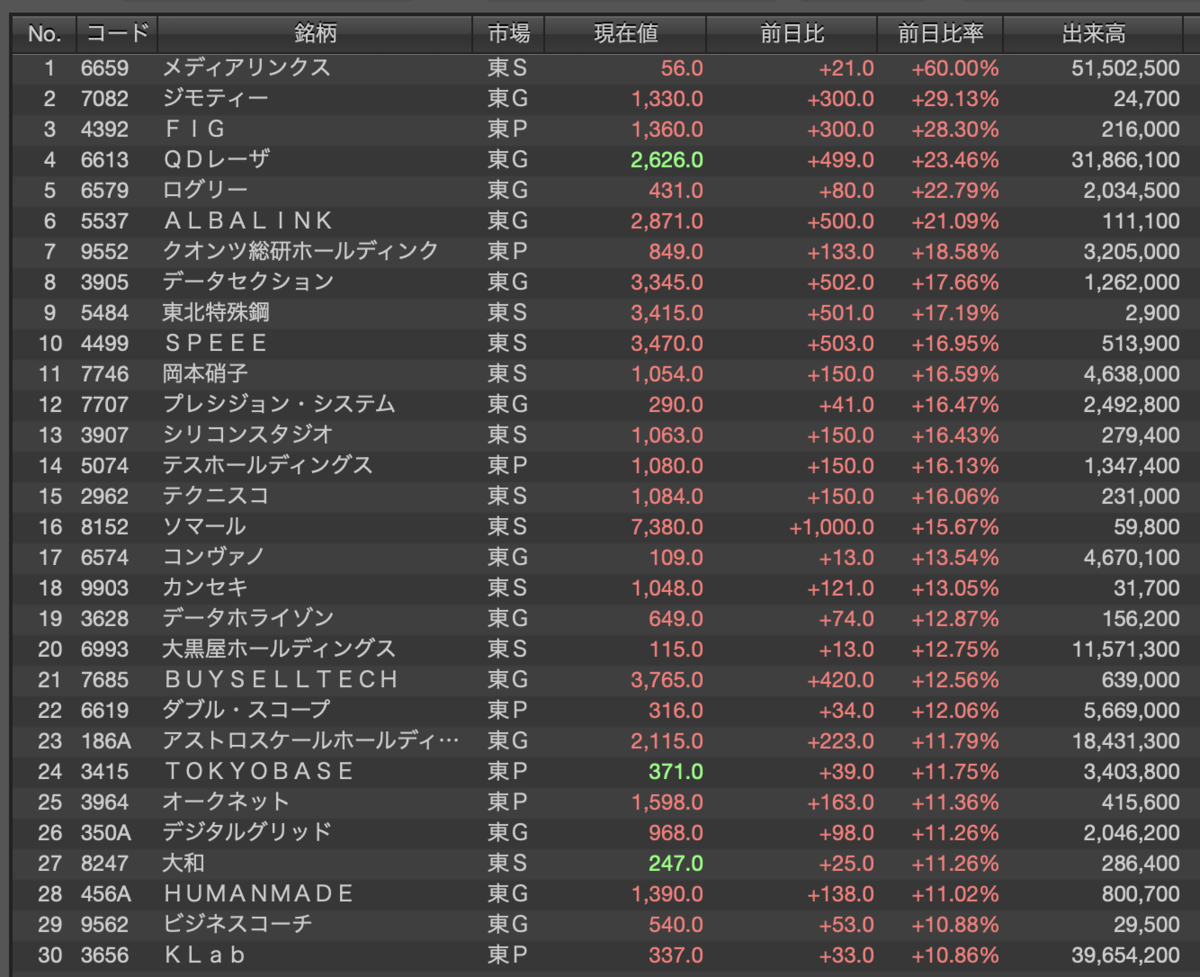Image resolution: width=1200 pixels, height=977 pixels.
Task: Select the ＨＵＭＡＮＭＡＤＥ stock name
Action: 258,894
